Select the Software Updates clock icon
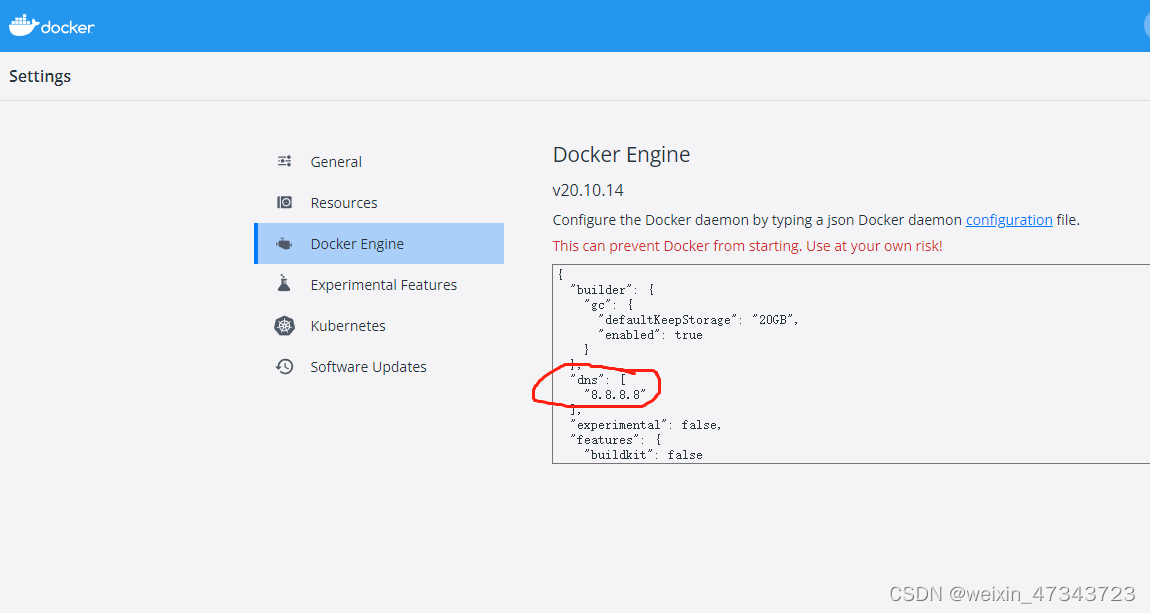Image resolution: width=1150 pixels, height=613 pixels. click(x=285, y=366)
